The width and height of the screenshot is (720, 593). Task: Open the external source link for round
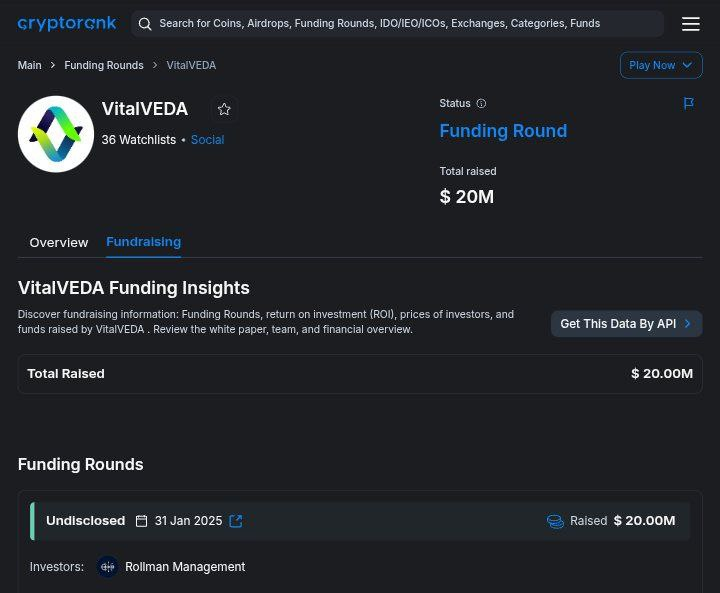click(x=236, y=521)
